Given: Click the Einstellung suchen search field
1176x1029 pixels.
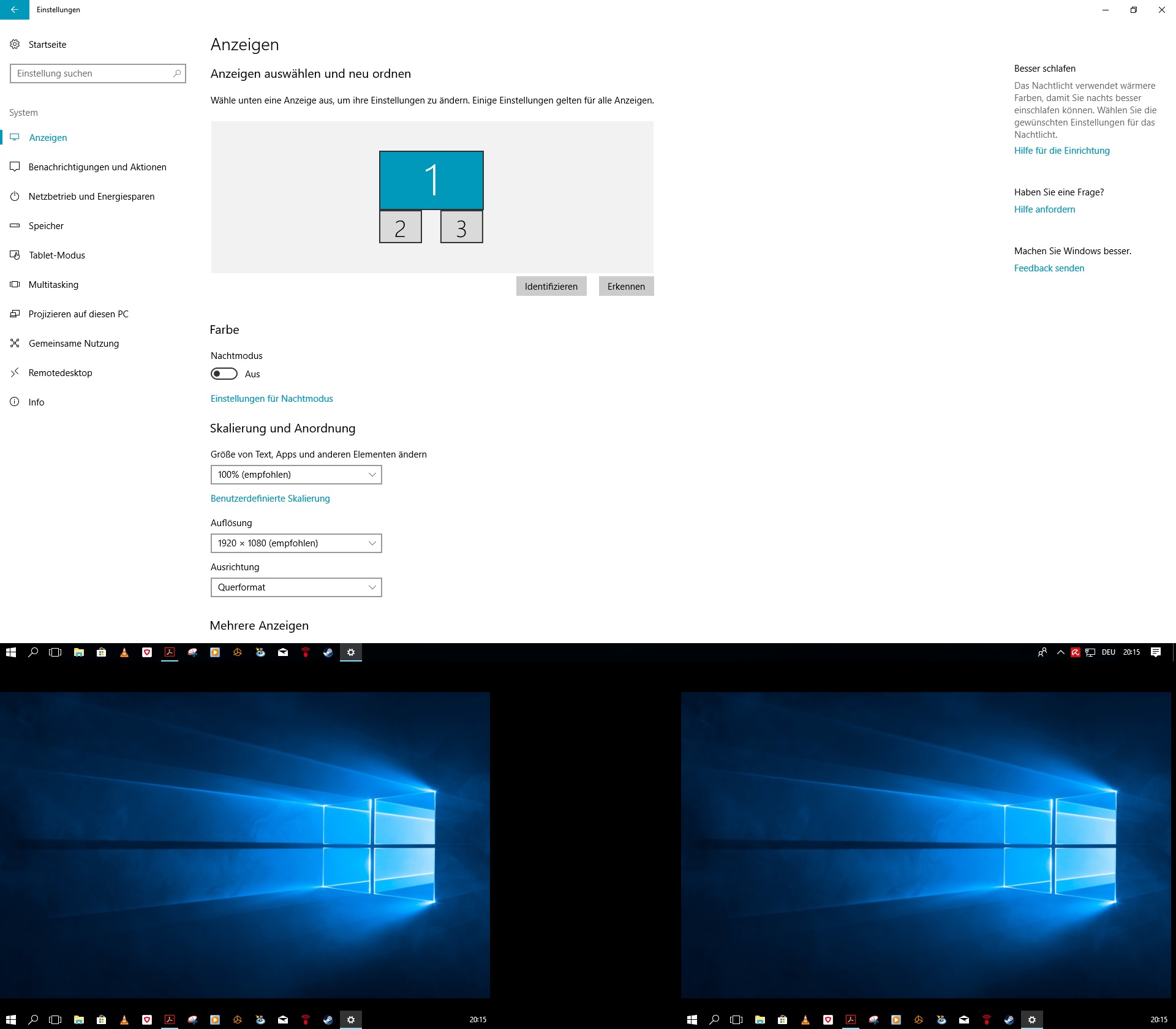Looking at the screenshot, I should click(98, 73).
